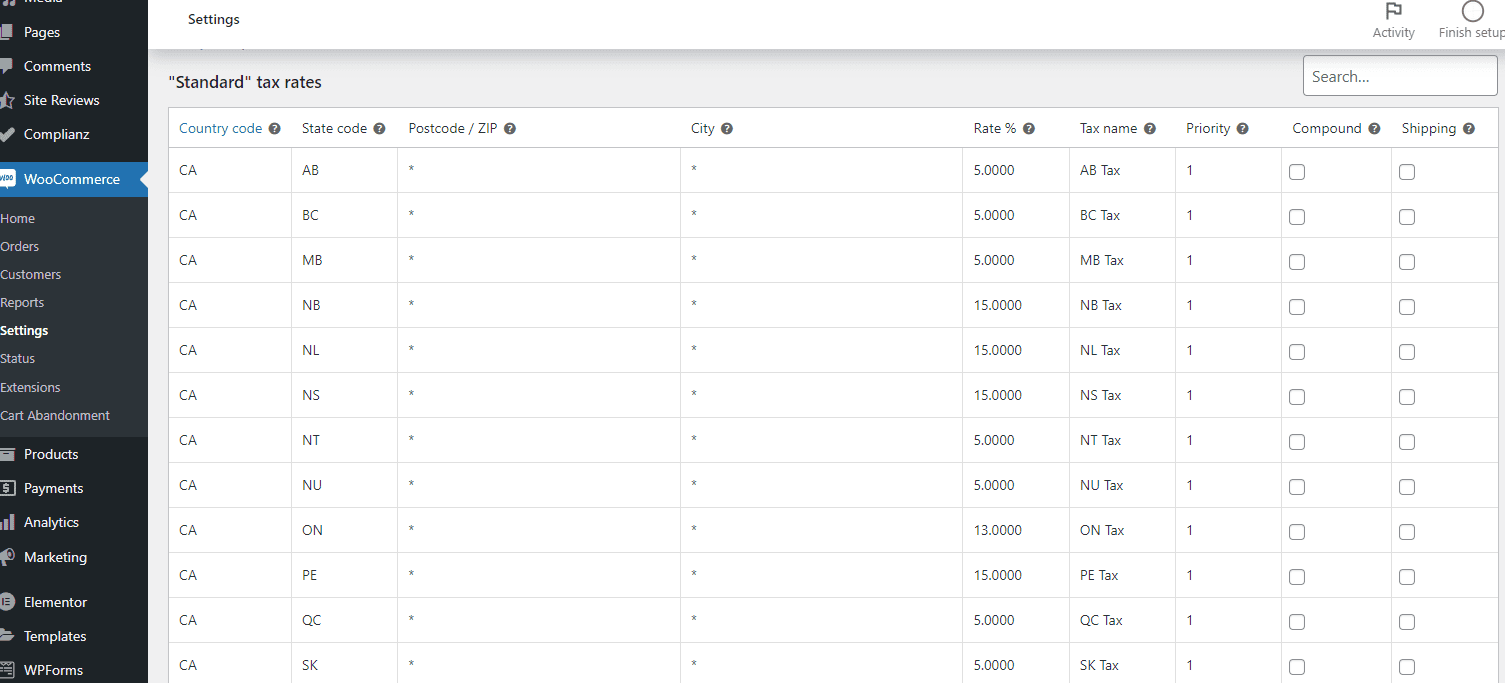1505x683 pixels.
Task: Sort by Country code column header
Action: click(220, 129)
